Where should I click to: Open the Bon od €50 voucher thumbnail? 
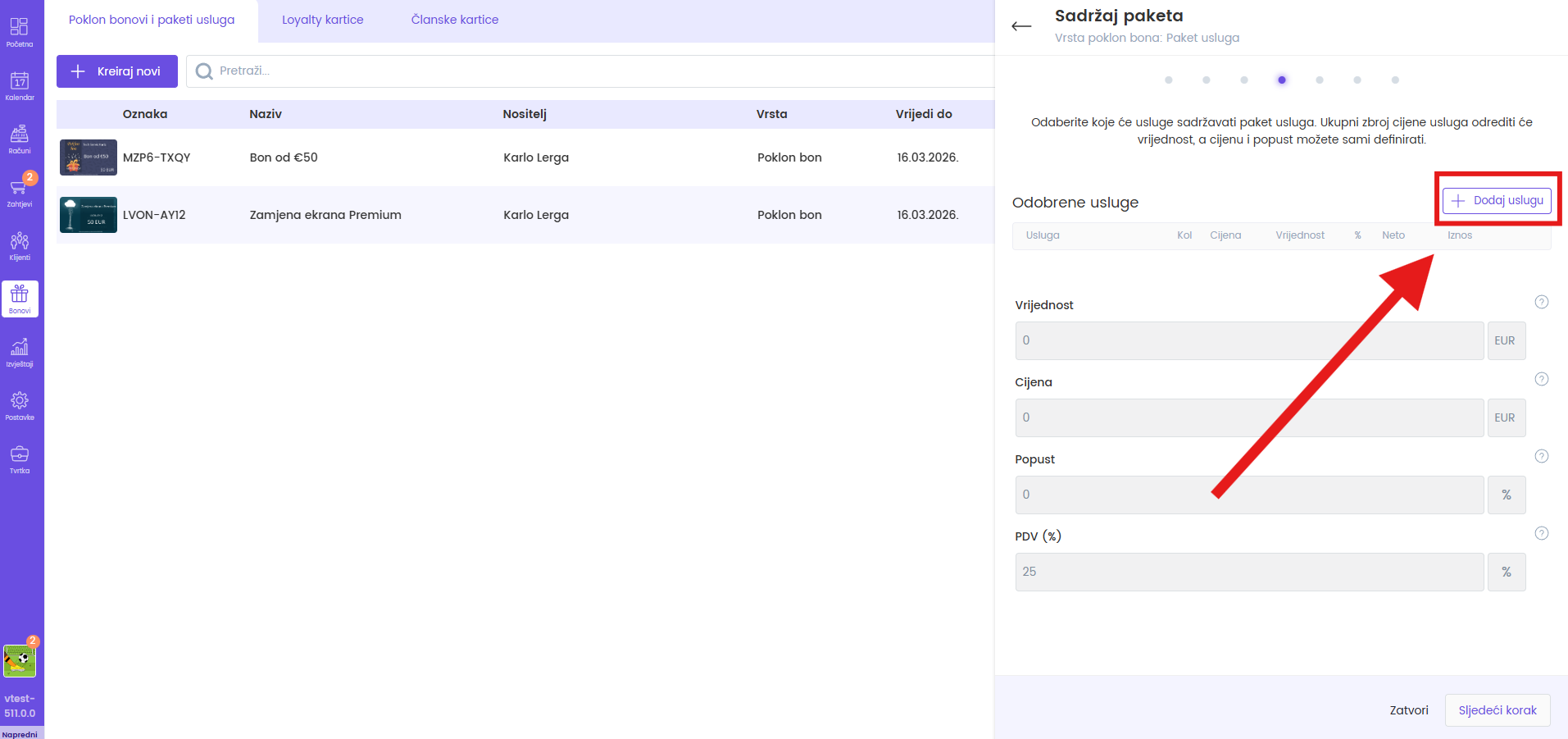[x=89, y=157]
